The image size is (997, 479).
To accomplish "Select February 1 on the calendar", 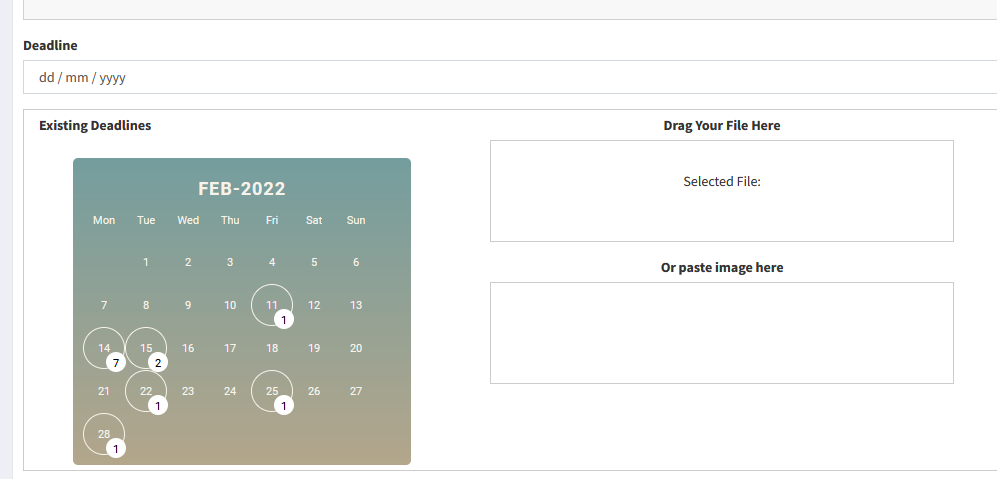I will (x=146, y=262).
